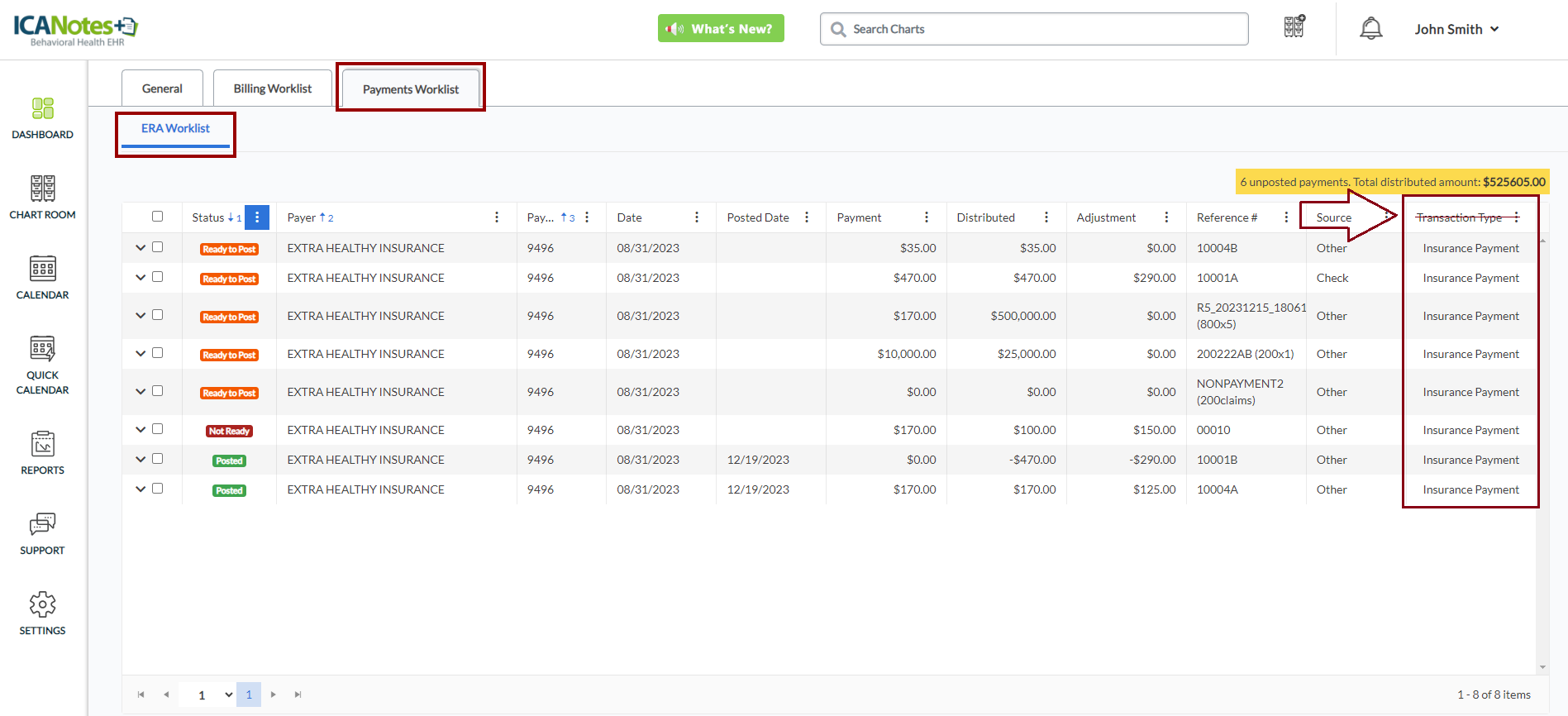Screen dimensions: 1568x716
Task: Open the page number dropdown
Action: pos(228,695)
